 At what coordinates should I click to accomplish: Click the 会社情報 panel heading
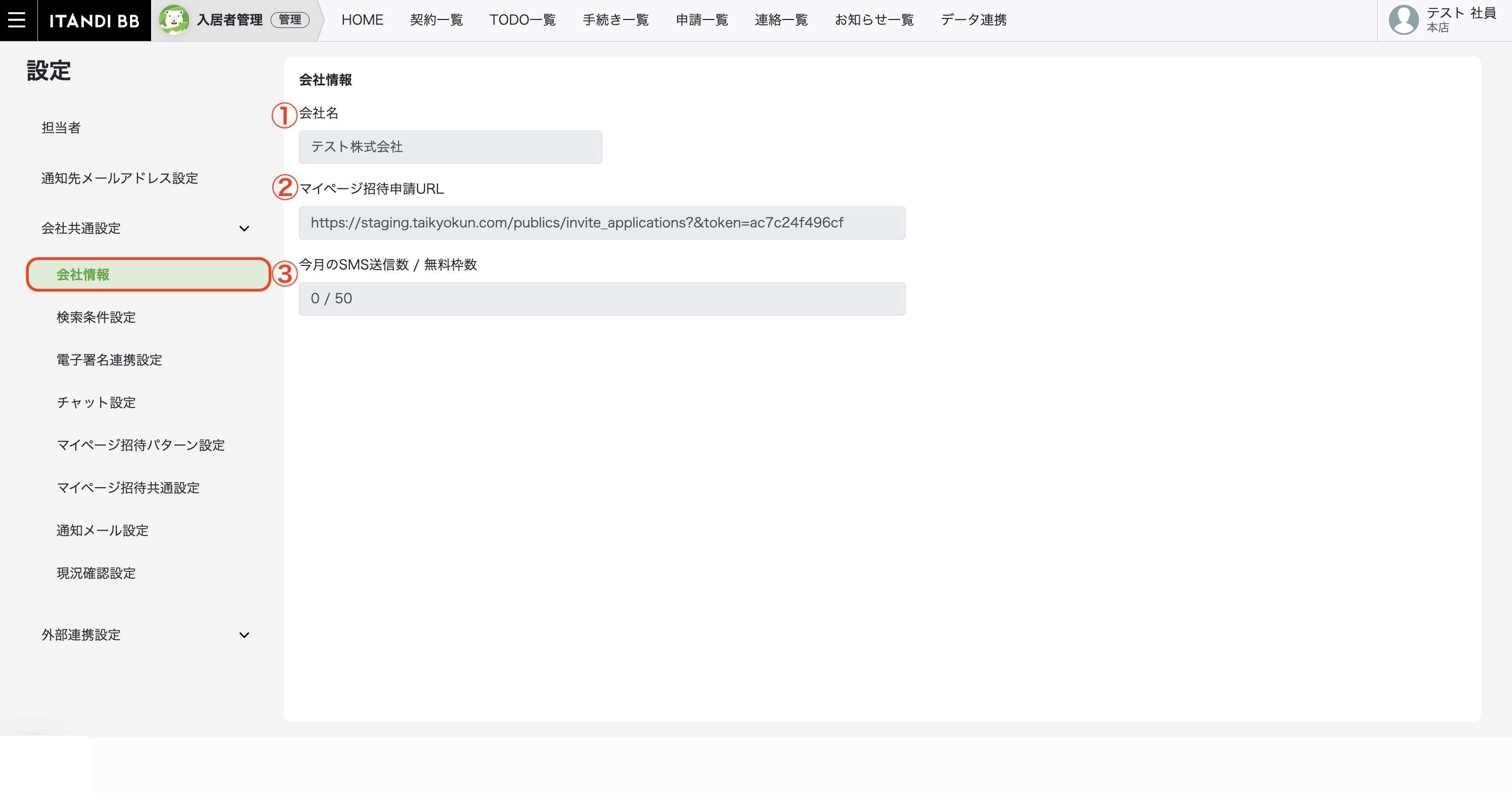pos(325,80)
